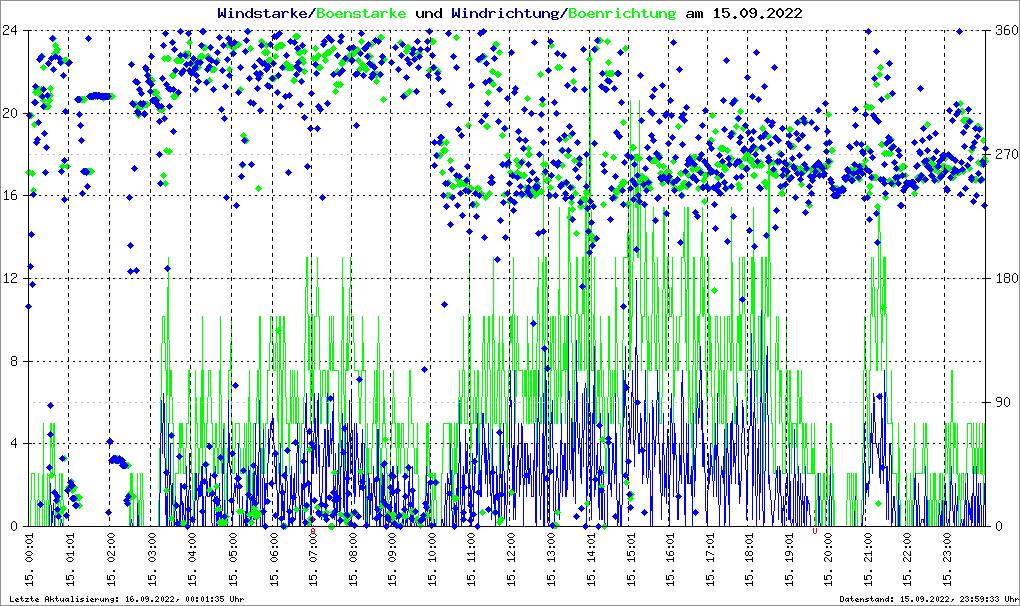1020x606 pixels.
Task: Click the left axis value 16
Action: click(x=12, y=195)
